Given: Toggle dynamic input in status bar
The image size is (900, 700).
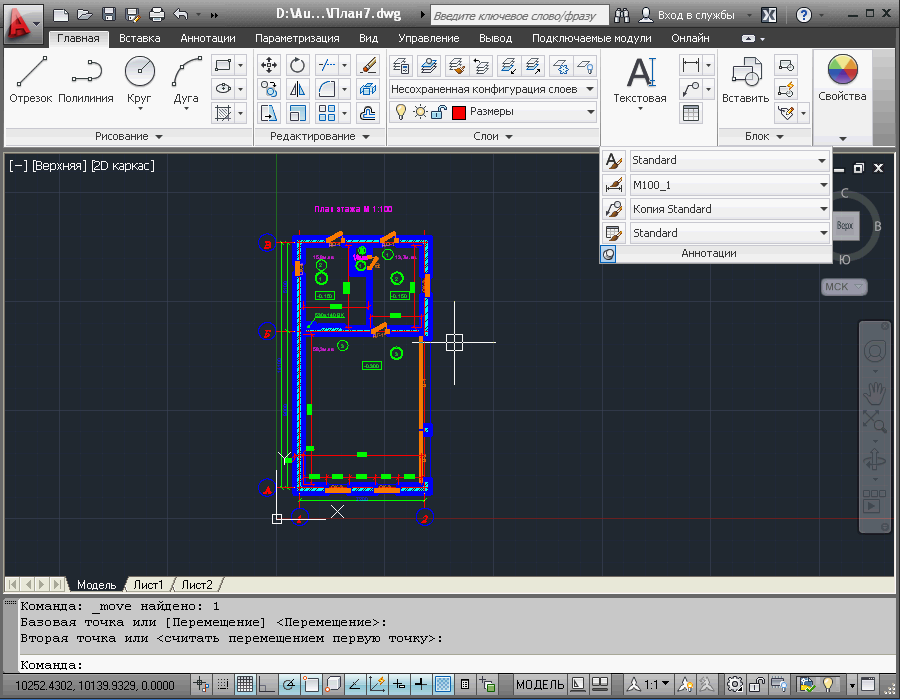Looking at the screenshot, I should click(399, 684).
